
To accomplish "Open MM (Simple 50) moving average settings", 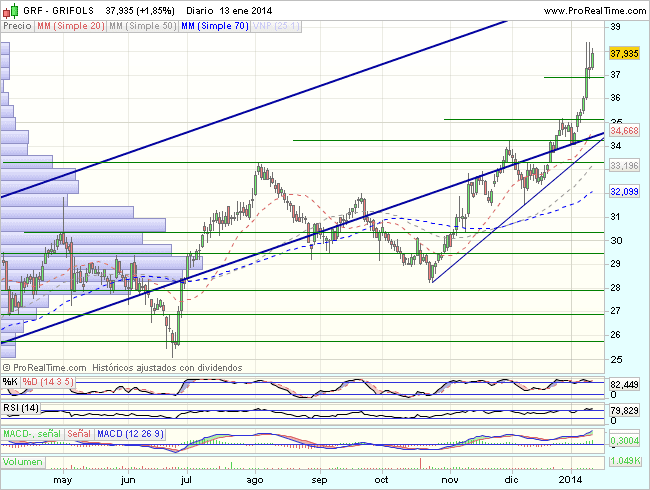I will tap(143, 26).
